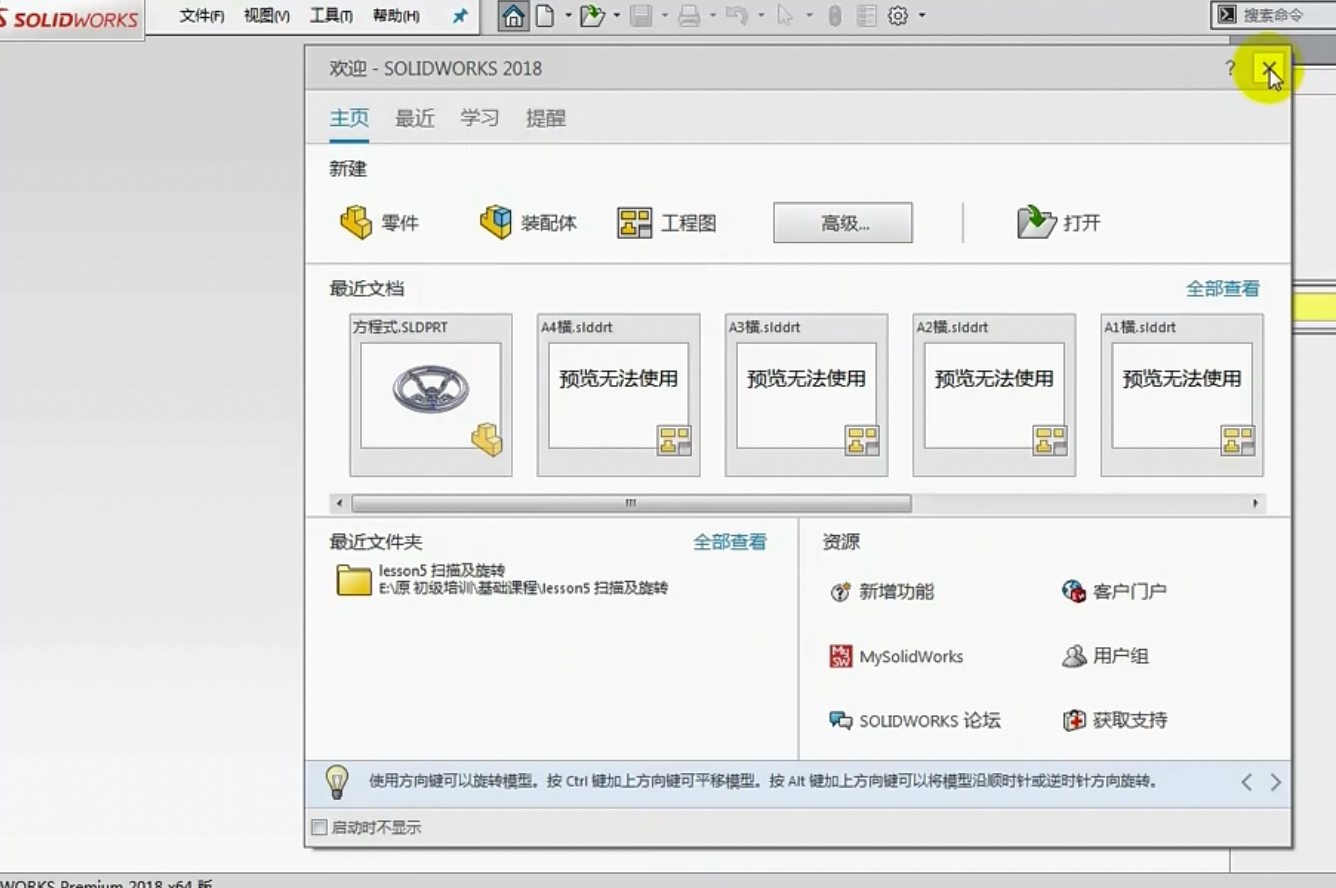Viewport: 1336px width, 888px height.
Task: Open the 工具 menu
Action: (x=331, y=16)
